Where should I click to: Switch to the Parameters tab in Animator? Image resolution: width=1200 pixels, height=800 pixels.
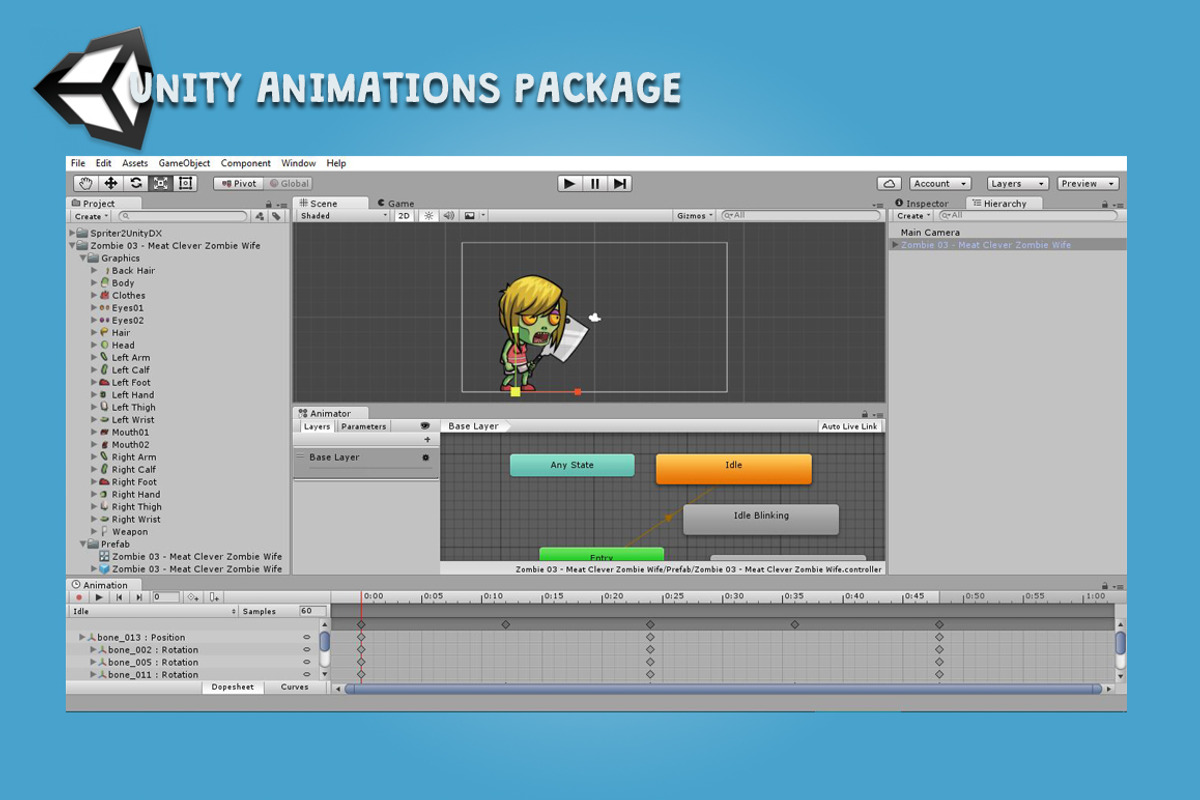(x=363, y=426)
